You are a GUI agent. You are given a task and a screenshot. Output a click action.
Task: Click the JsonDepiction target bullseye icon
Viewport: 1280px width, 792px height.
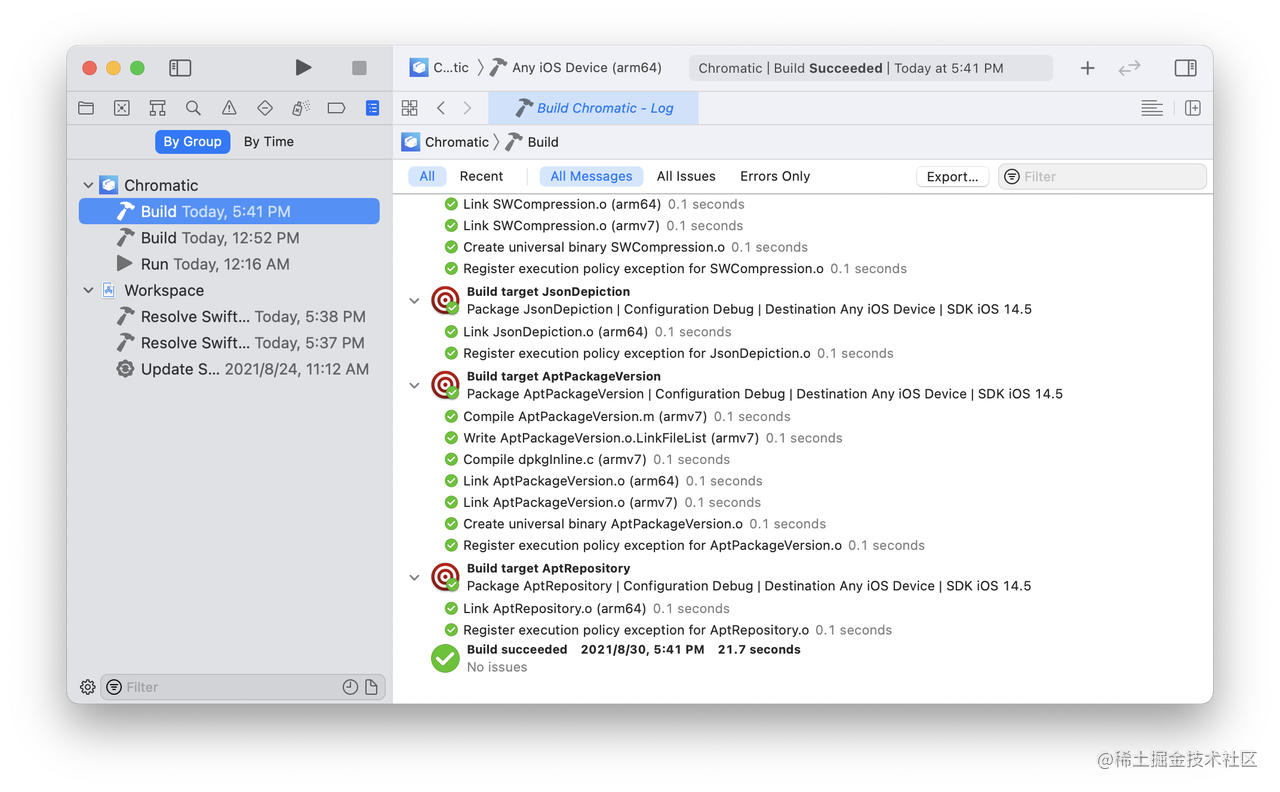pos(445,300)
